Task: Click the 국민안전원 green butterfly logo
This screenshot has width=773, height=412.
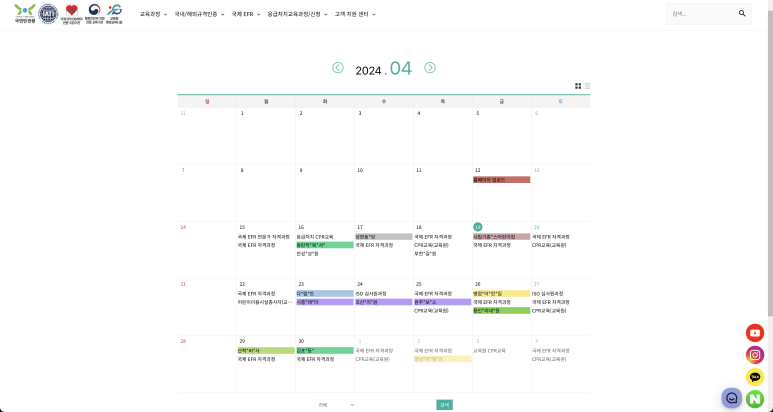Action: click(25, 14)
